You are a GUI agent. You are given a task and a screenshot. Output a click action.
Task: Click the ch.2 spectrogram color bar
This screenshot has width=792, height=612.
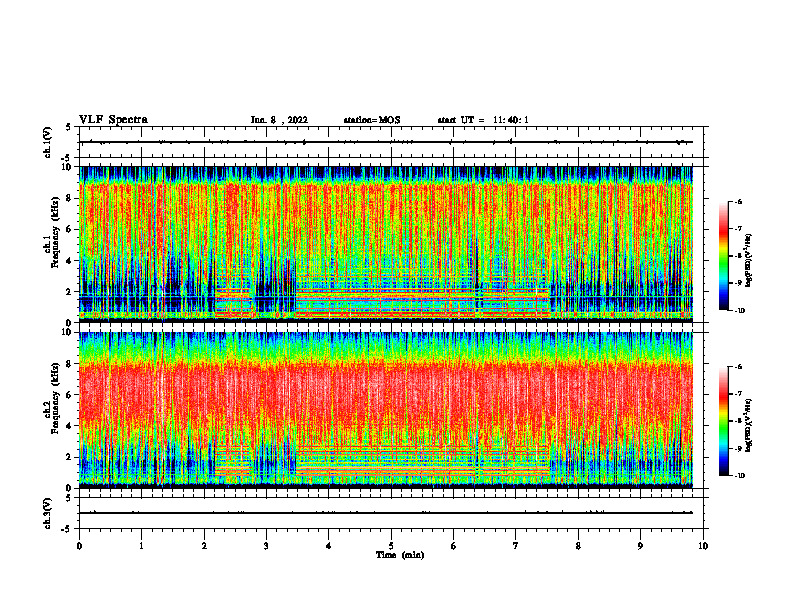(723, 421)
